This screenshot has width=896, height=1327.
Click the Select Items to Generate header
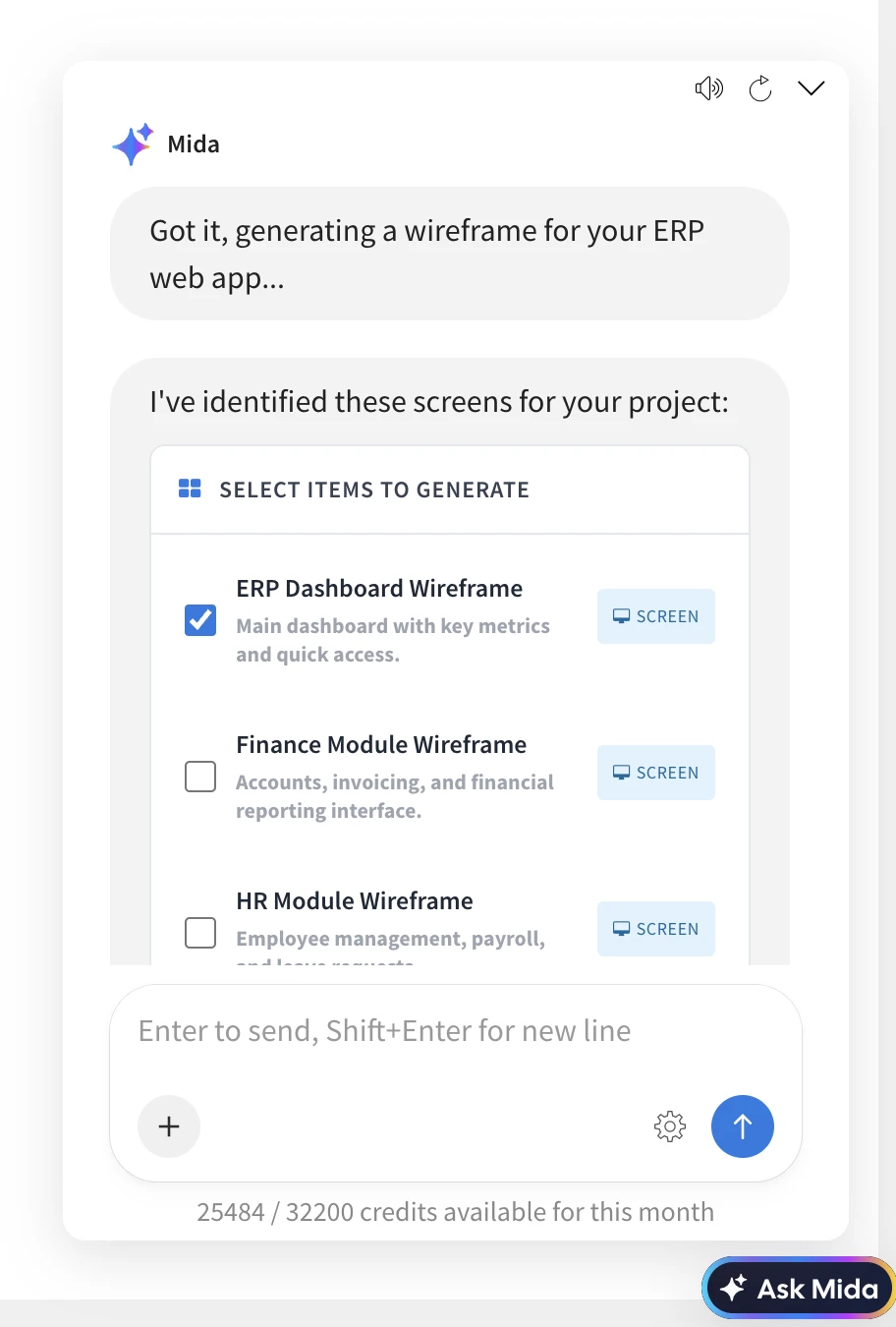(374, 490)
